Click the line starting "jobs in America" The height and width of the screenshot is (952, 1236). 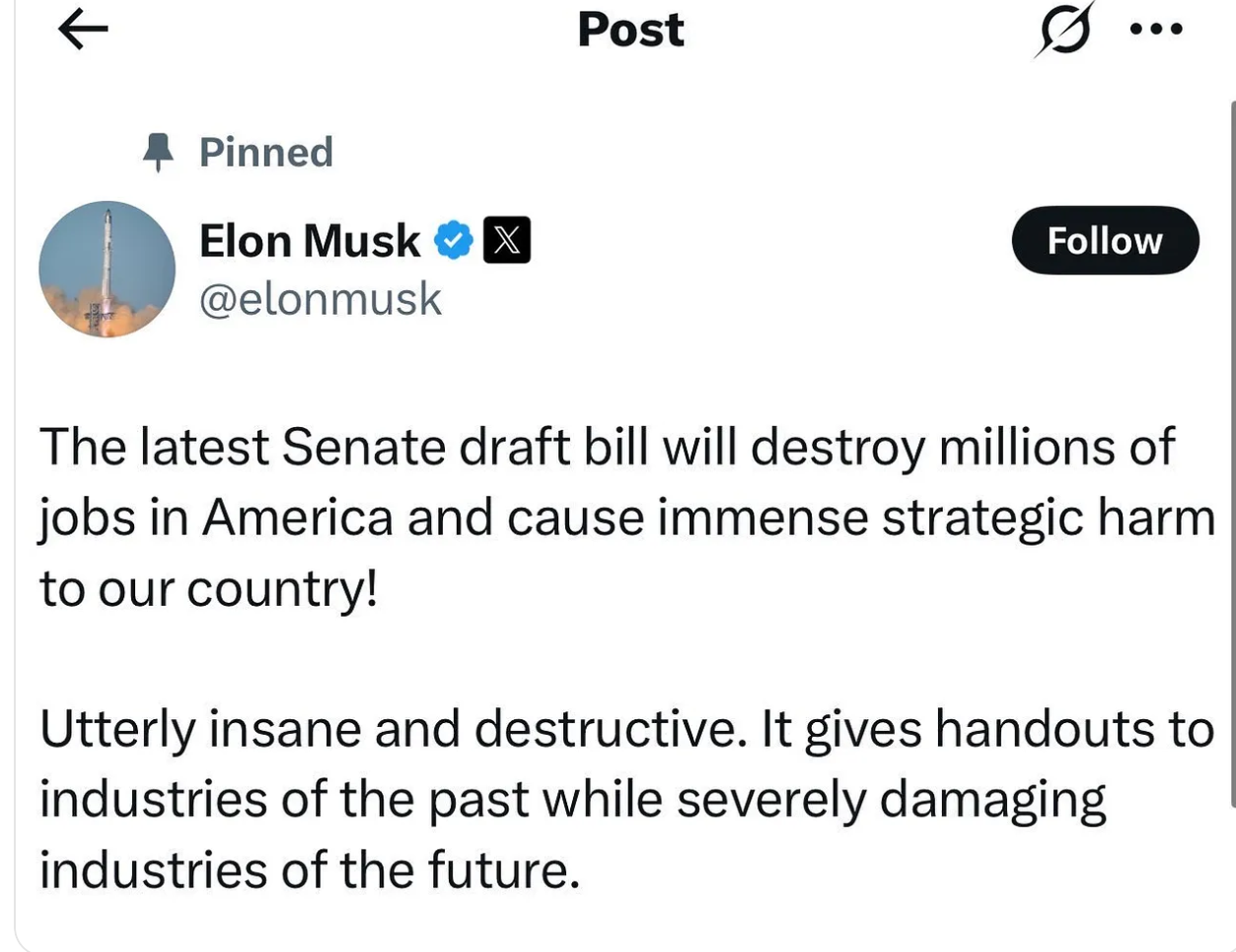[626, 518]
